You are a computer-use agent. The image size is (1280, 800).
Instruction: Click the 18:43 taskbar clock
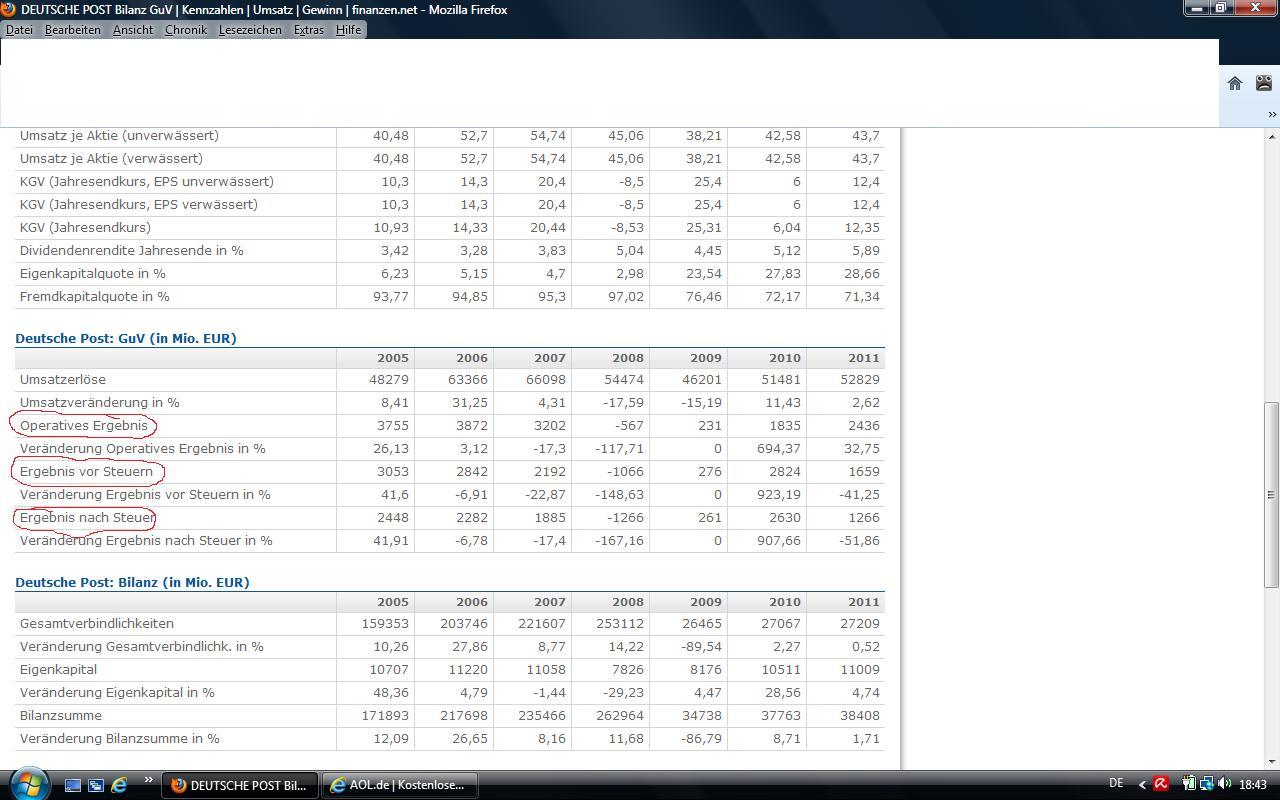tap(1253, 785)
